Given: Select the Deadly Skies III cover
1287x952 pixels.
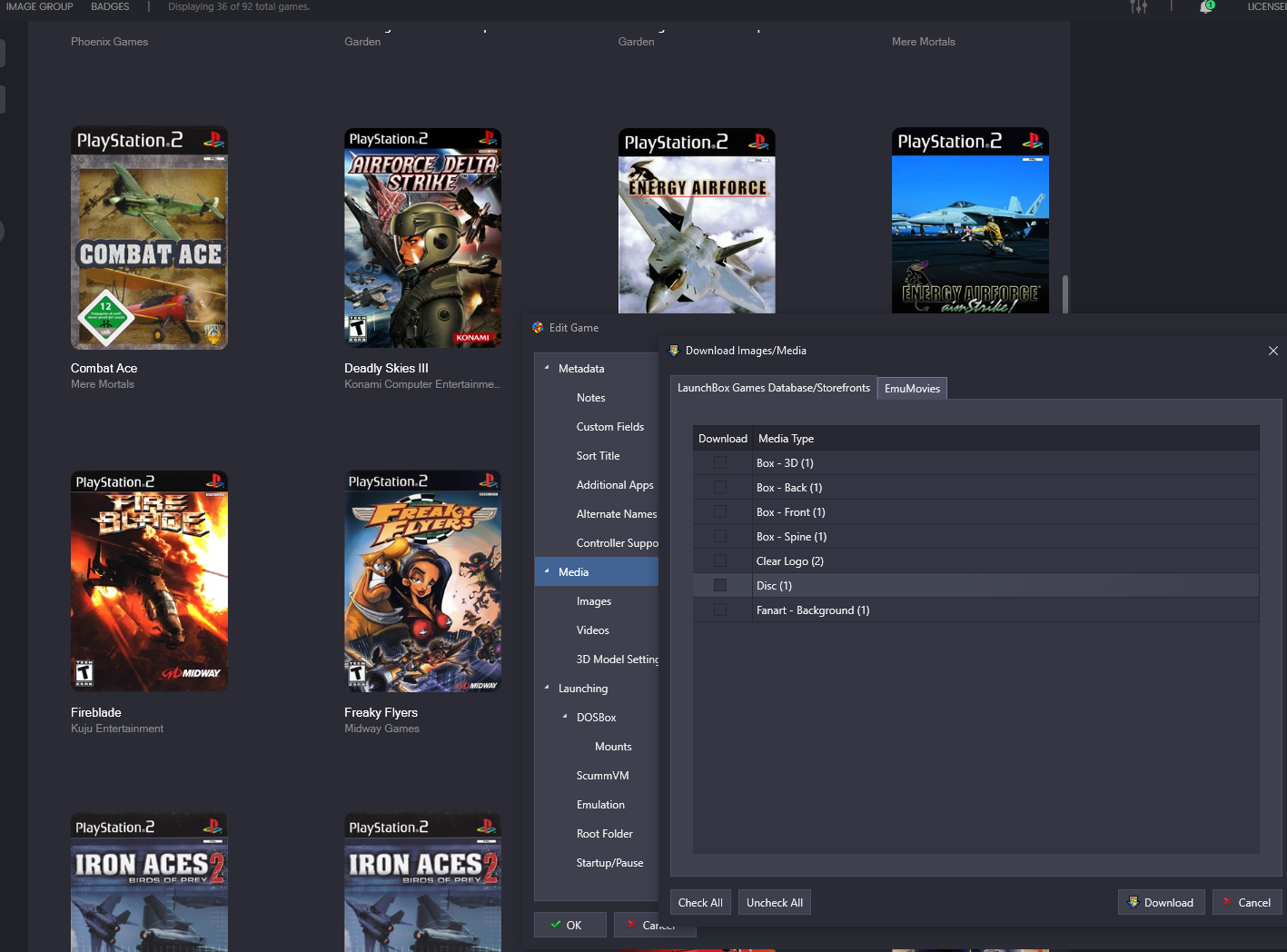Looking at the screenshot, I should tap(422, 238).
